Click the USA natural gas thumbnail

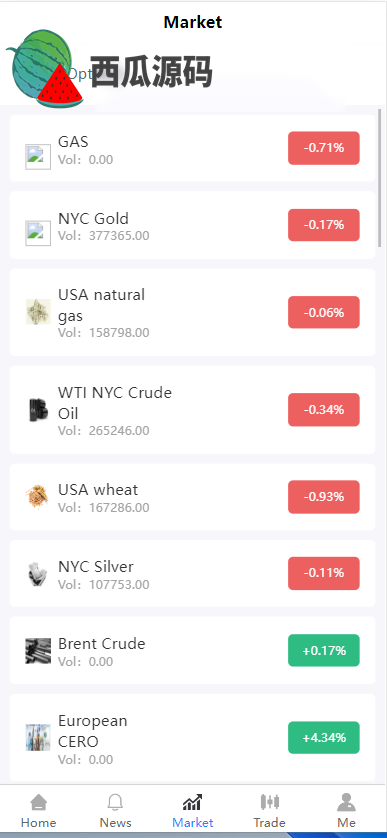coord(38,312)
